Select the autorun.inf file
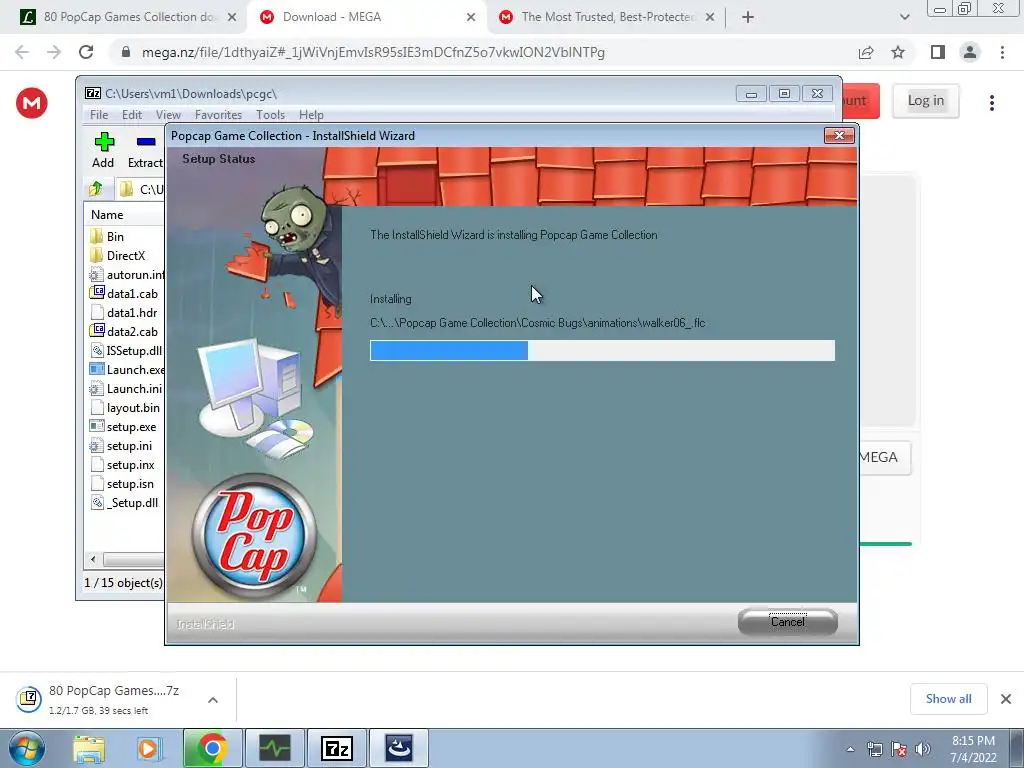Screen dimensions: 1024x768 [x=126, y=274]
